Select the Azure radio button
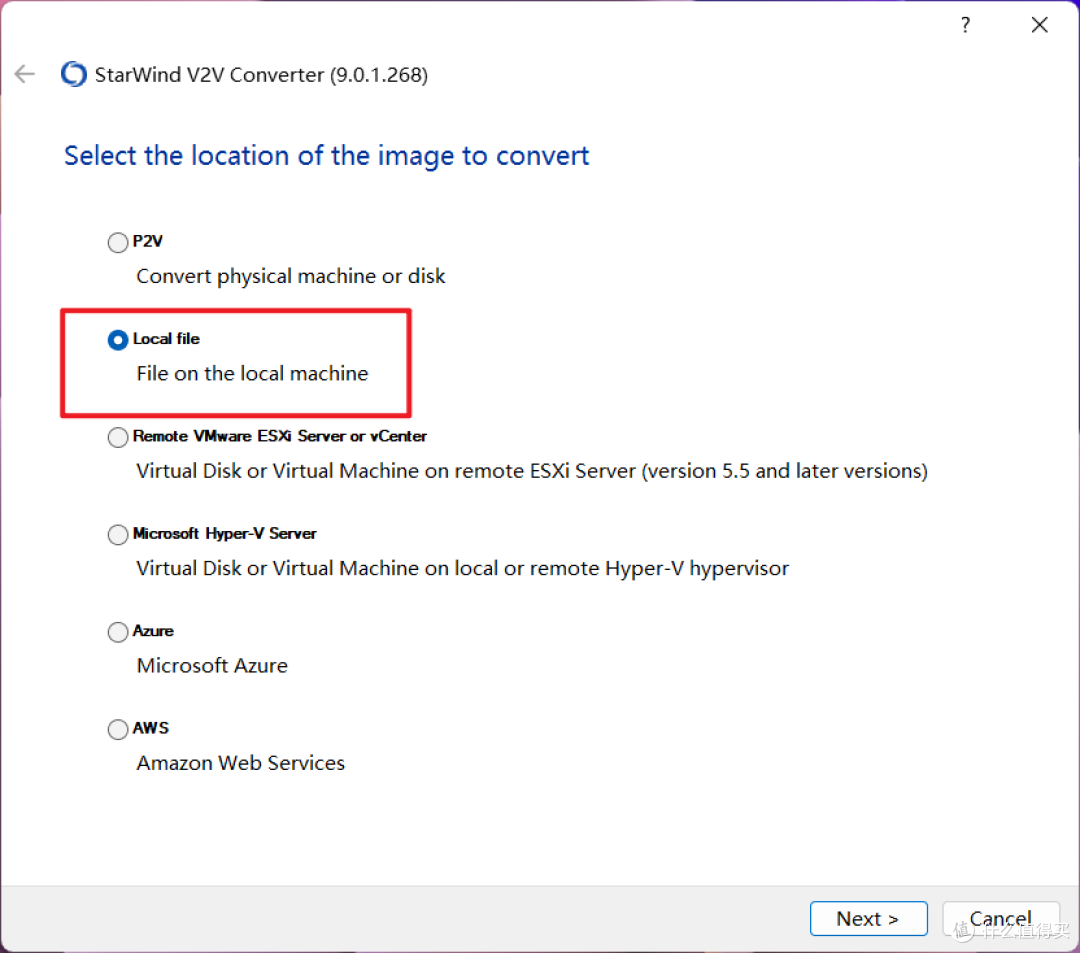Viewport: 1080px width, 953px height. (x=118, y=632)
